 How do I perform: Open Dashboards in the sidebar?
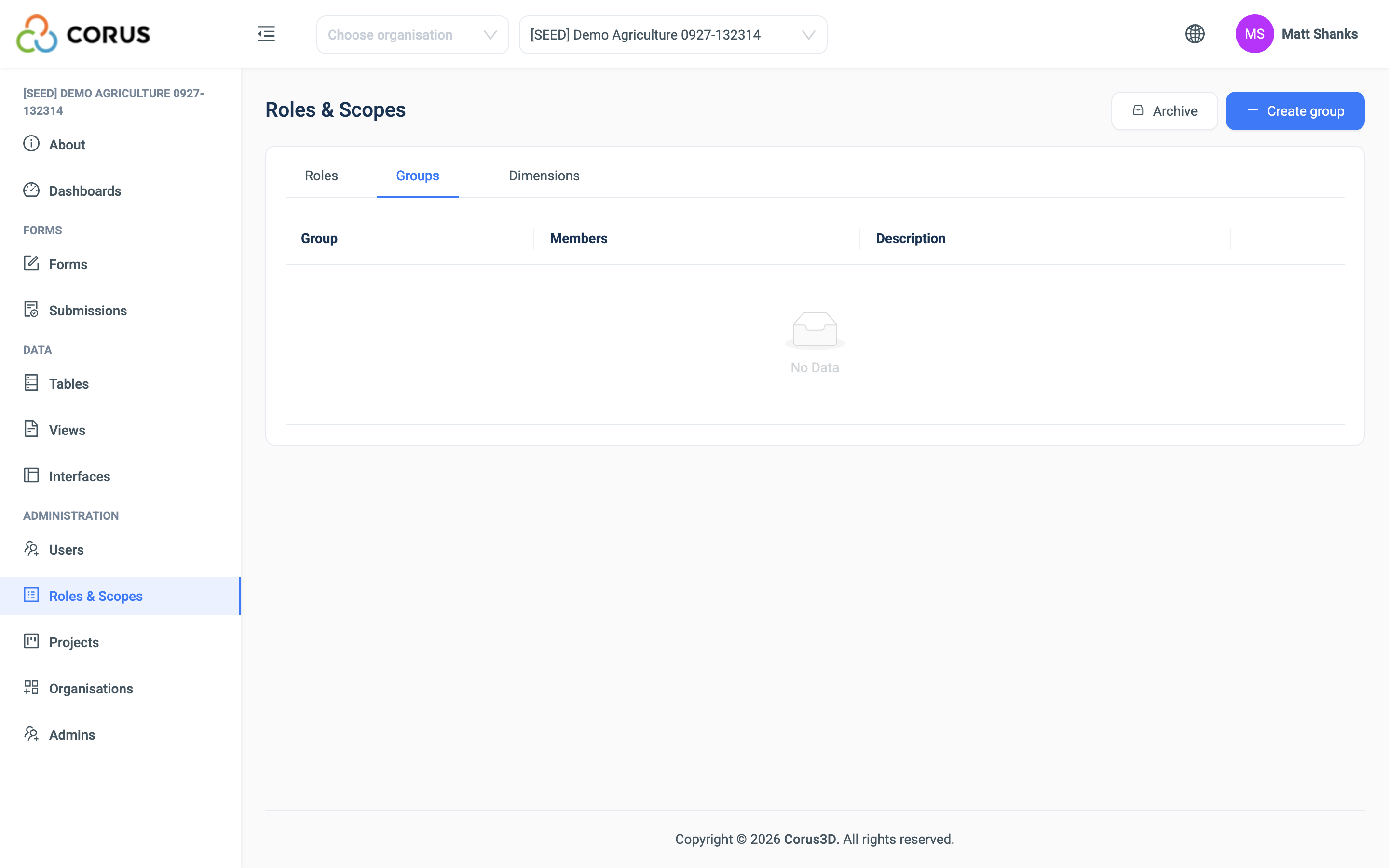(121, 190)
